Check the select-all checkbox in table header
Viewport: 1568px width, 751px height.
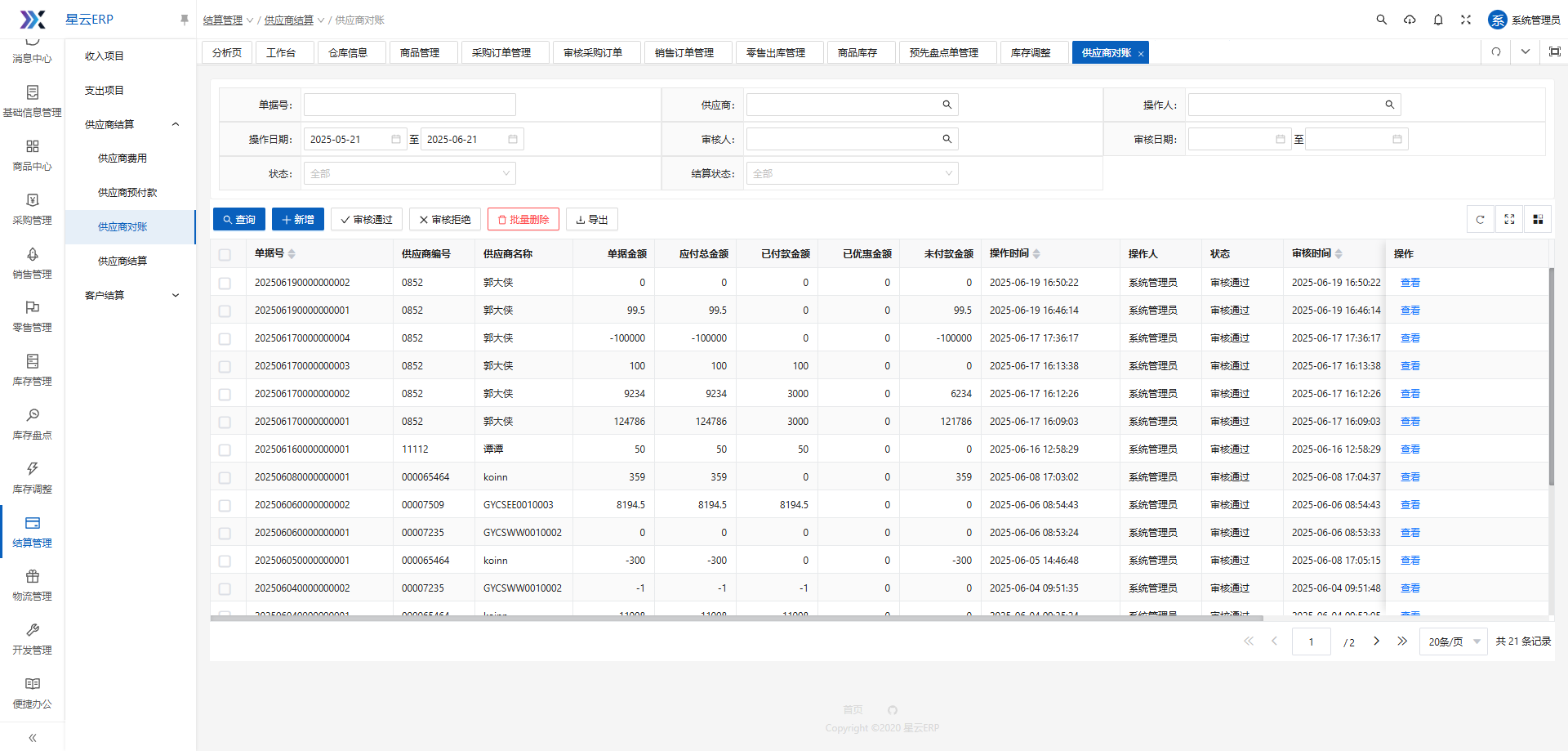225,254
